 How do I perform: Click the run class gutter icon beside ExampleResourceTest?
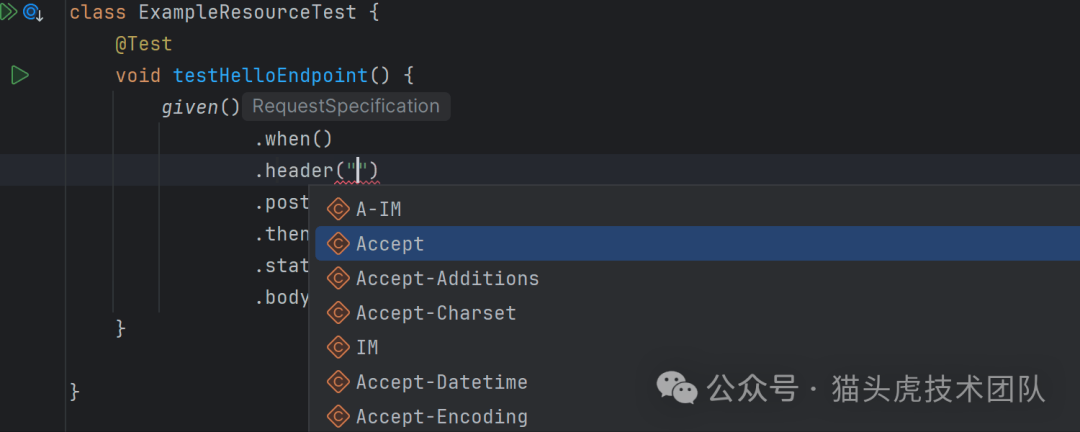point(9,13)
